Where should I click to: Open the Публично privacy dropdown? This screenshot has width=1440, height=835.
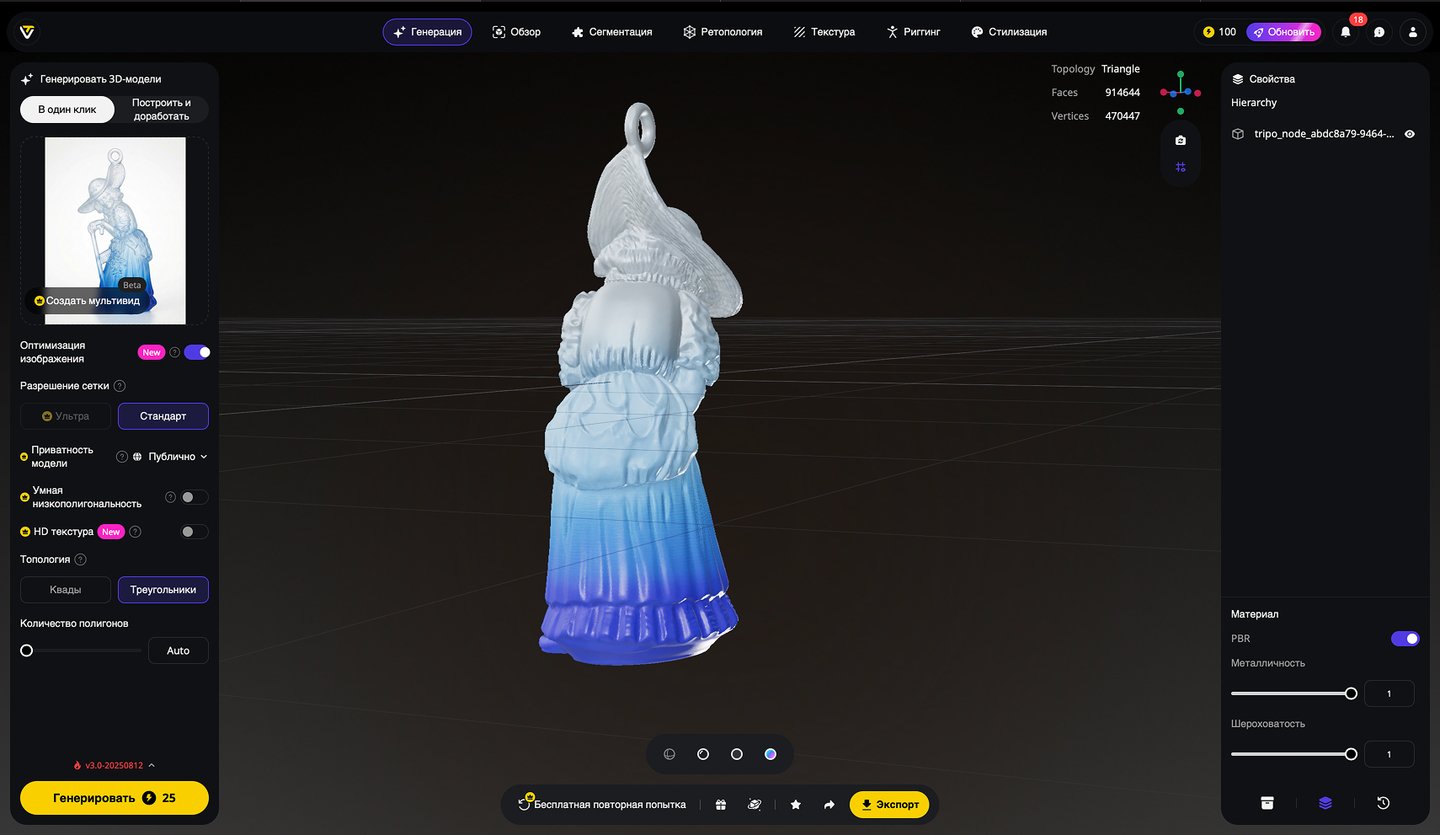click(x=170, y=457)
